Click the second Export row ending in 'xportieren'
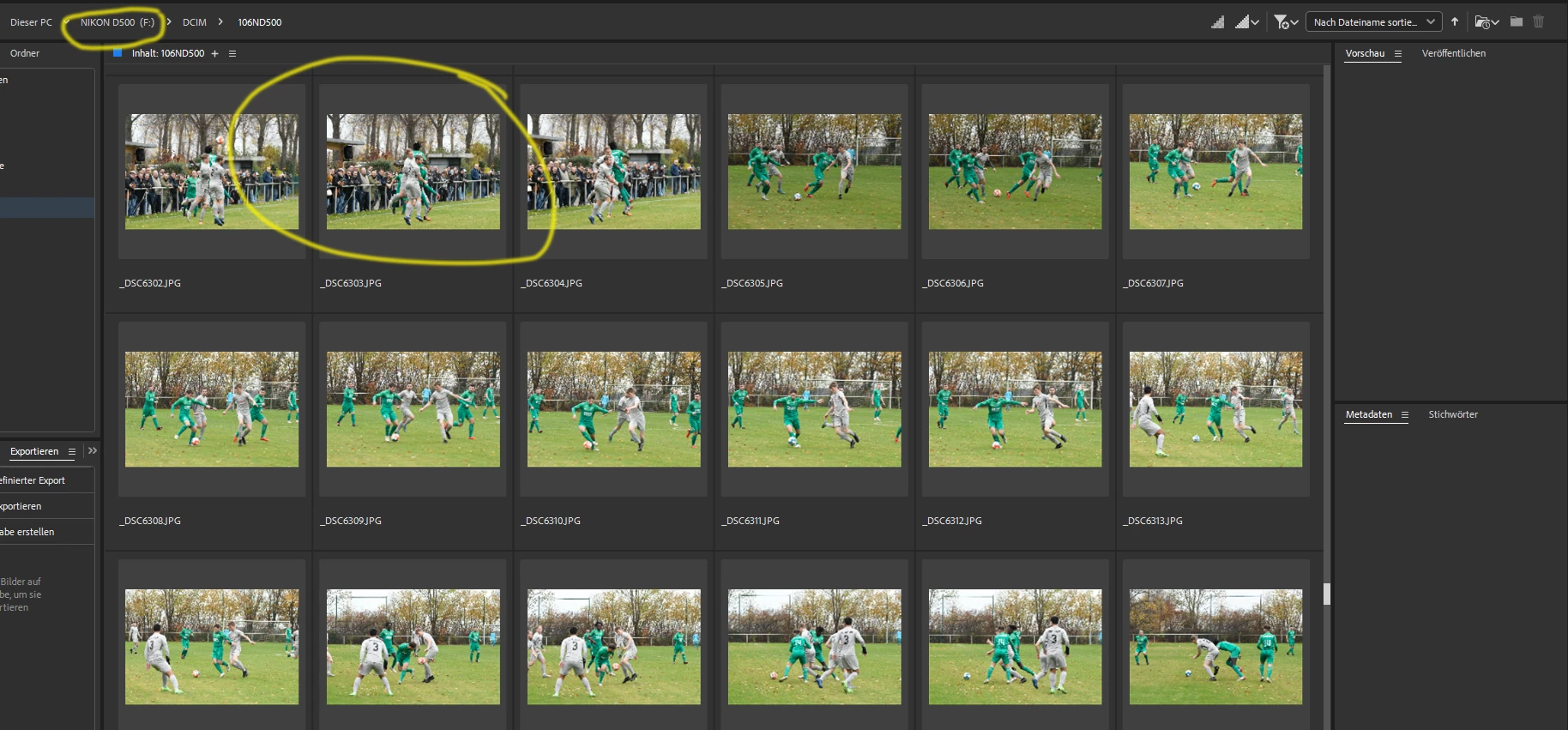Viewport: 1568px width, 730px height. (x=47, y=506)
